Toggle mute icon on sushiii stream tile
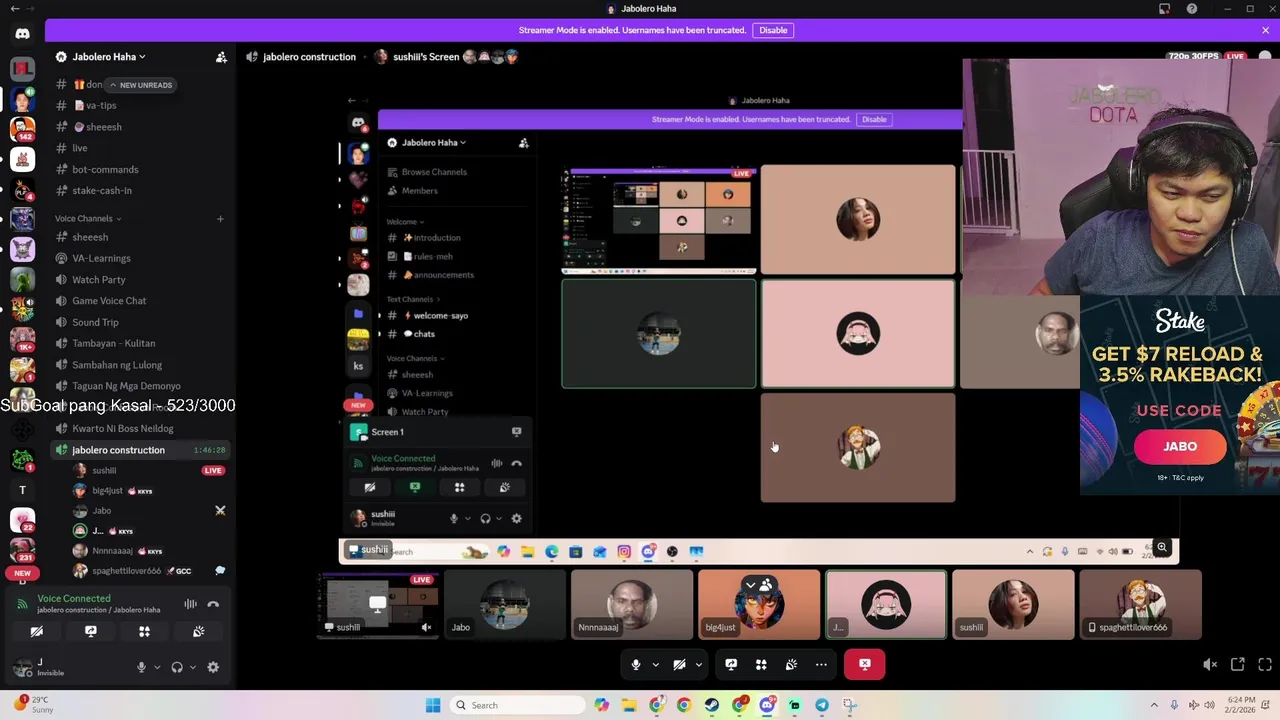The image size is (1280, 720). click(426, 627)
